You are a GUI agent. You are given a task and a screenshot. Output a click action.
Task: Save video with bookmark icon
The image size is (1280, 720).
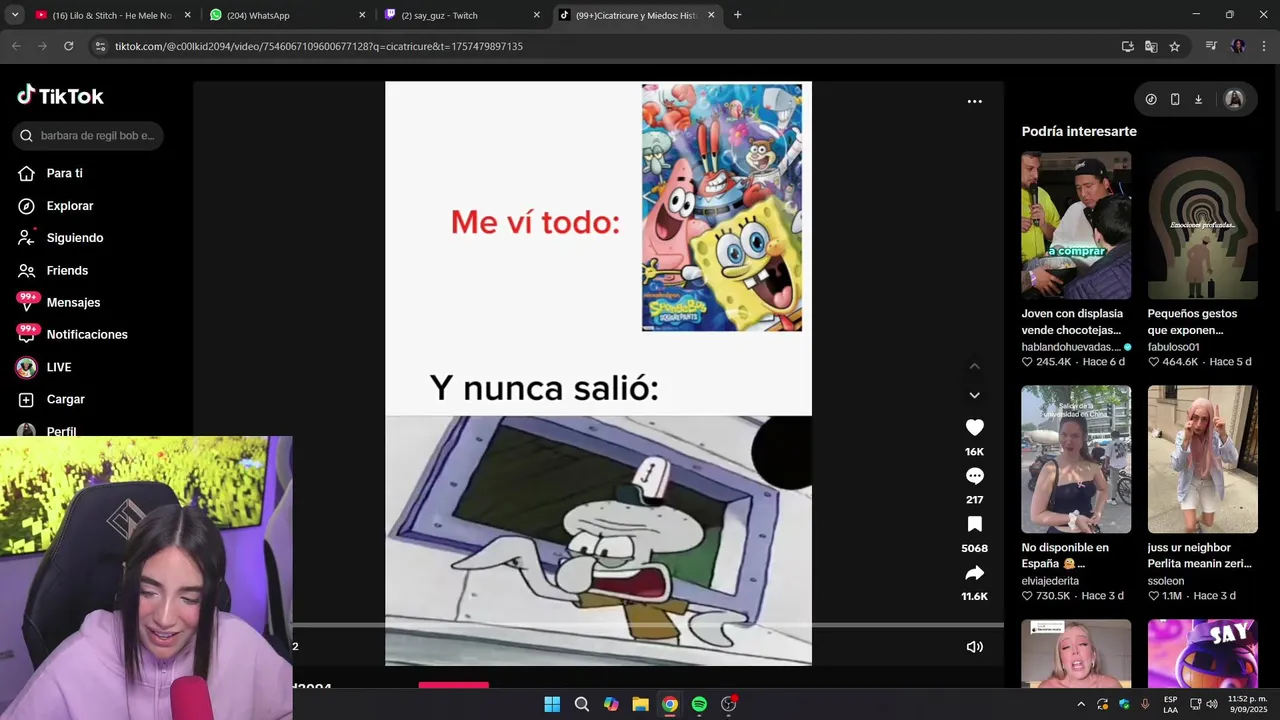(974, 524)
